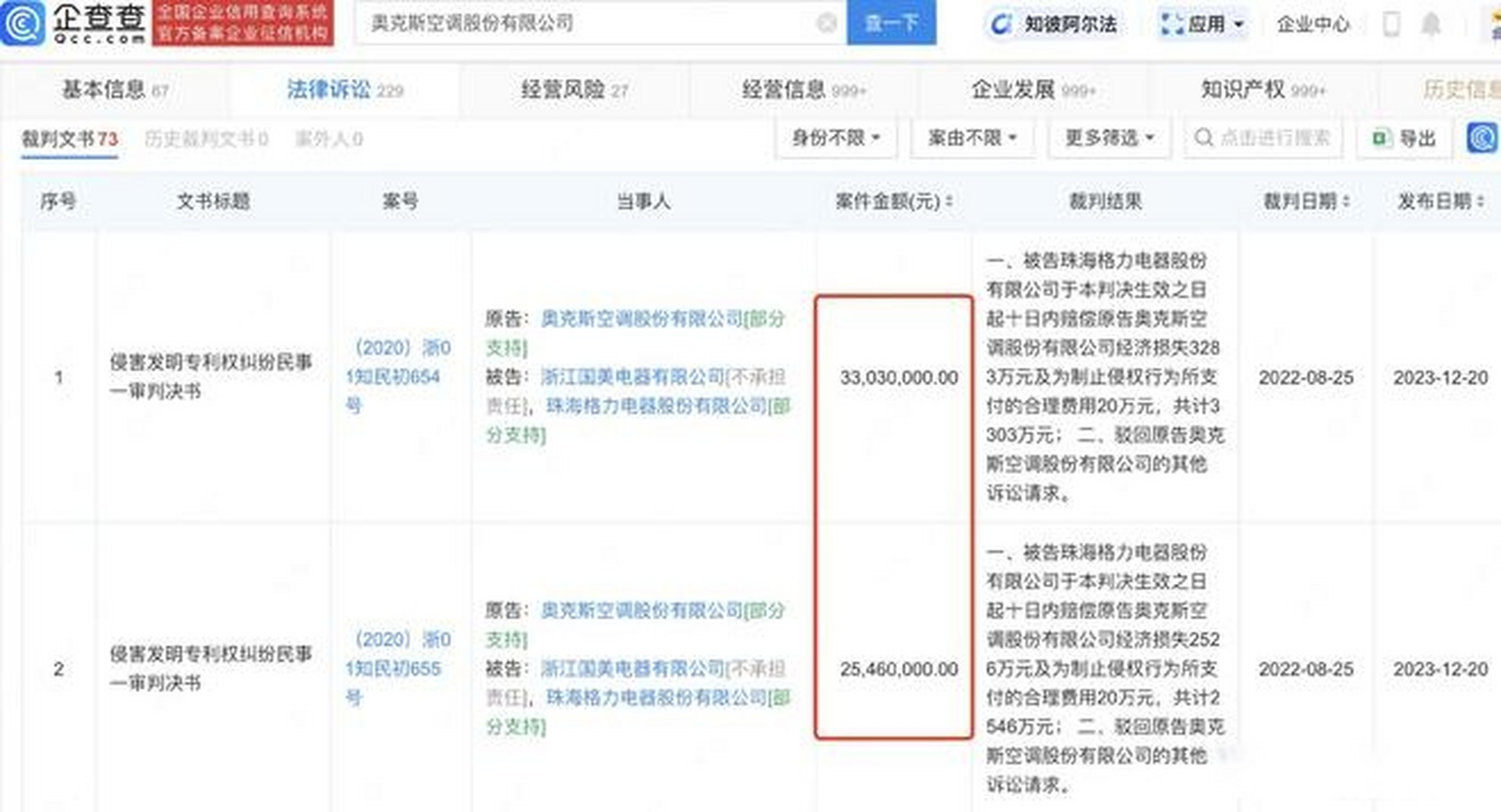Select document title in row 1

211,377
